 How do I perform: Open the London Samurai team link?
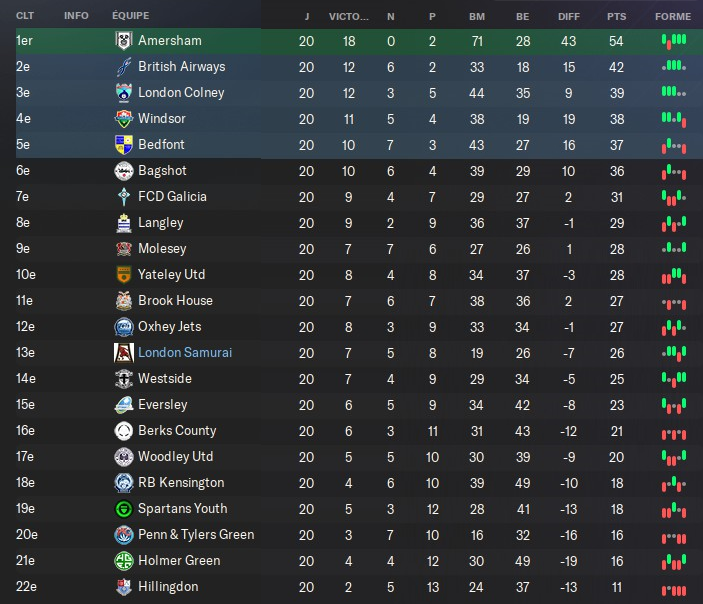click(x=186, y=353)
